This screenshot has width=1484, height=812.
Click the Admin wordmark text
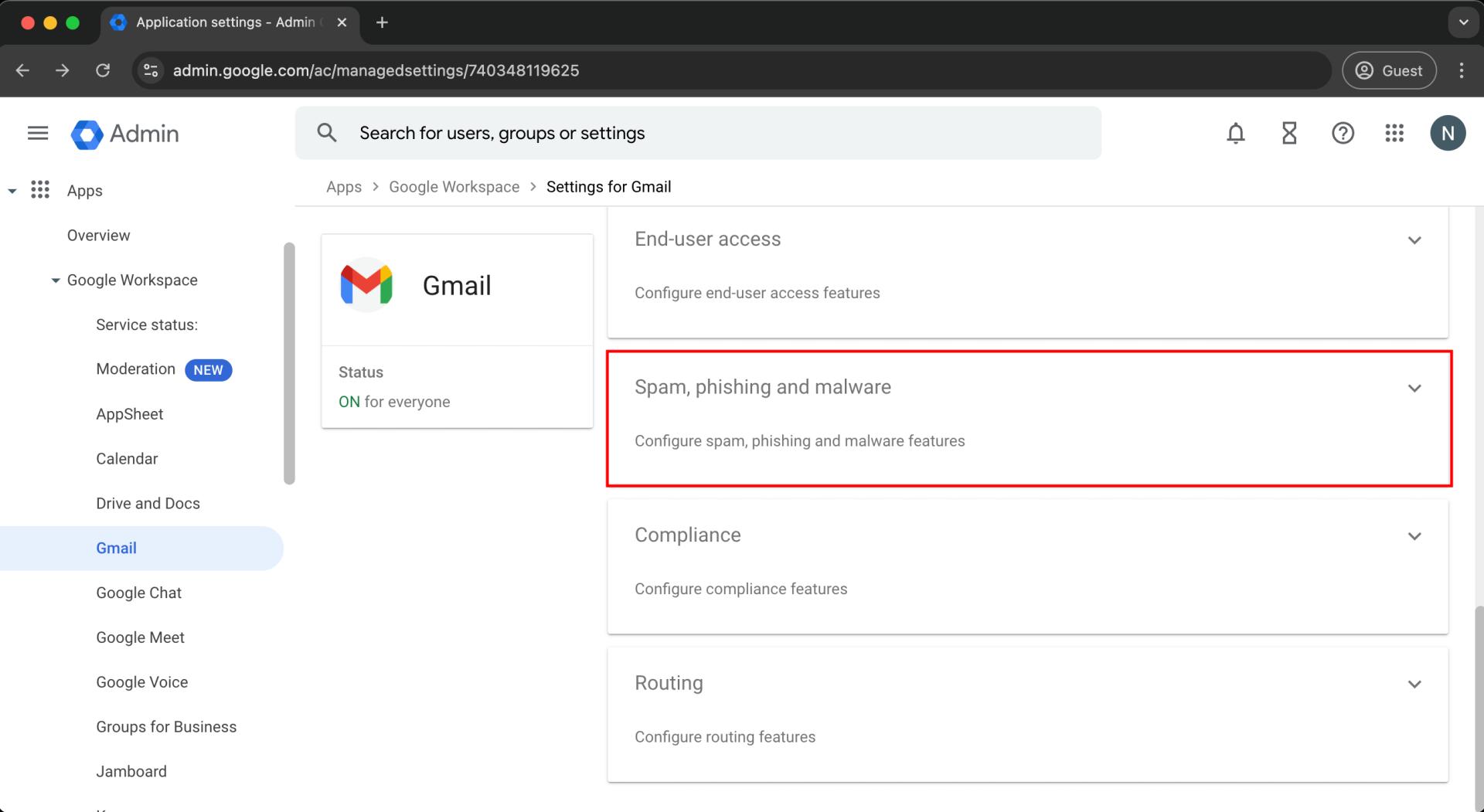[x=144, y=134]
